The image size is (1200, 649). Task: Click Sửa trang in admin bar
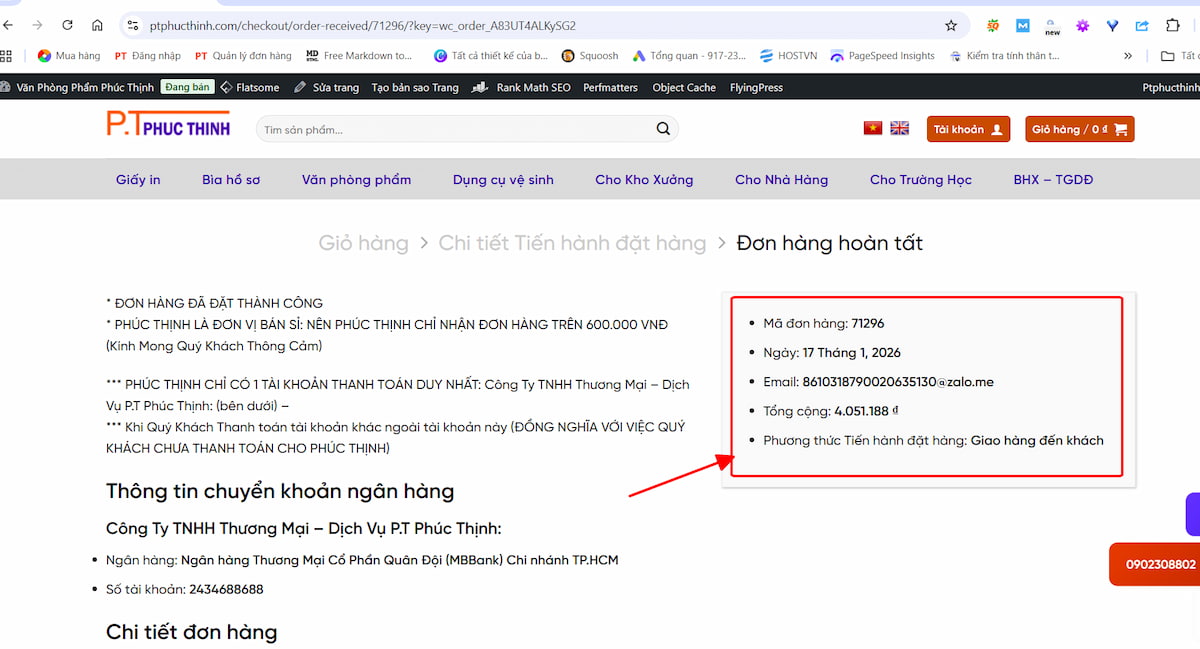pyautogui.click(x=327, y=88)
